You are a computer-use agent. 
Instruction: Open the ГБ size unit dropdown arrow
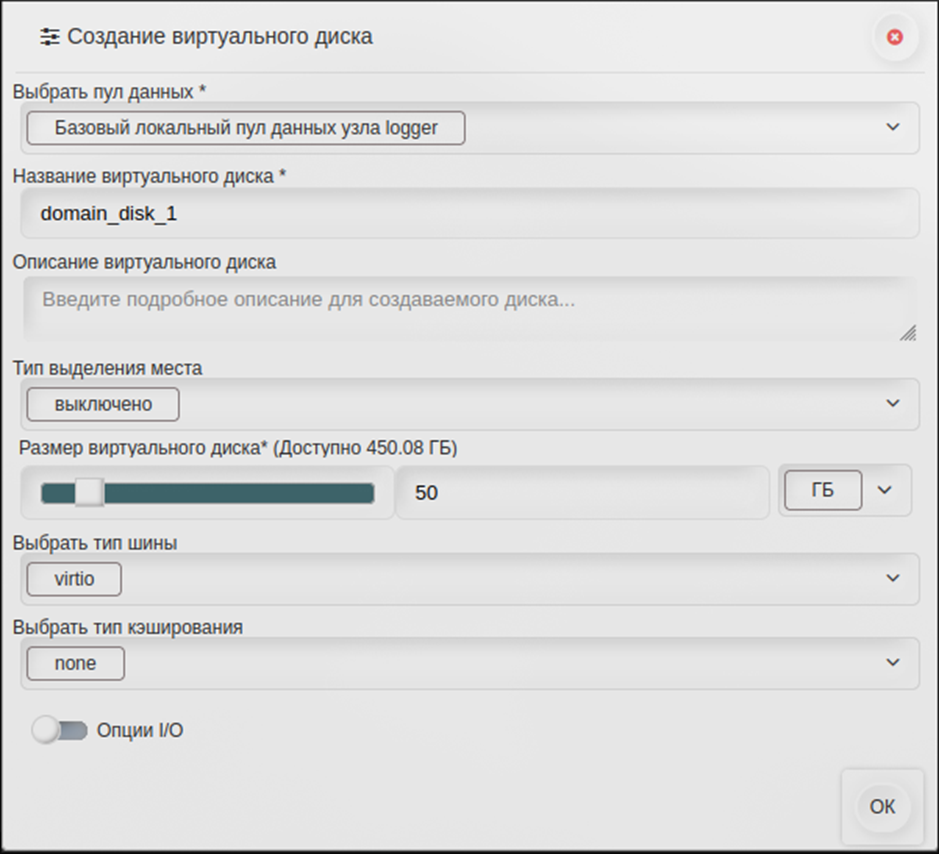point(885,490)
